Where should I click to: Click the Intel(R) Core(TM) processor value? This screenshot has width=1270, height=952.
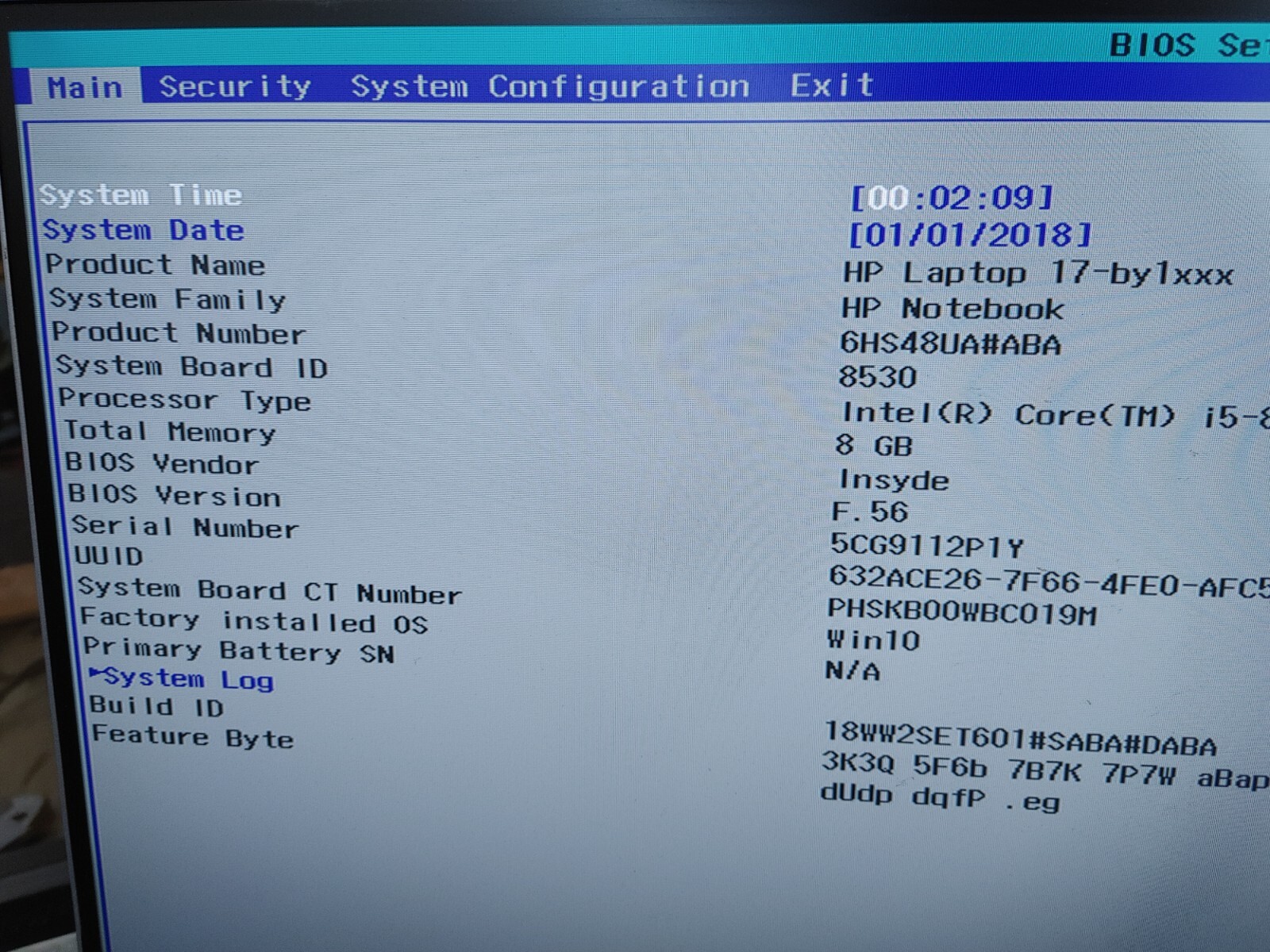1055,415
